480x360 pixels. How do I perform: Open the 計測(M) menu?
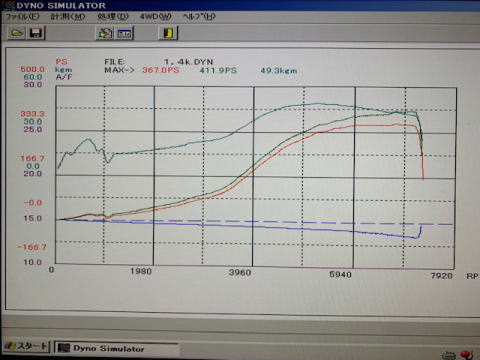[x=68, y=16]
